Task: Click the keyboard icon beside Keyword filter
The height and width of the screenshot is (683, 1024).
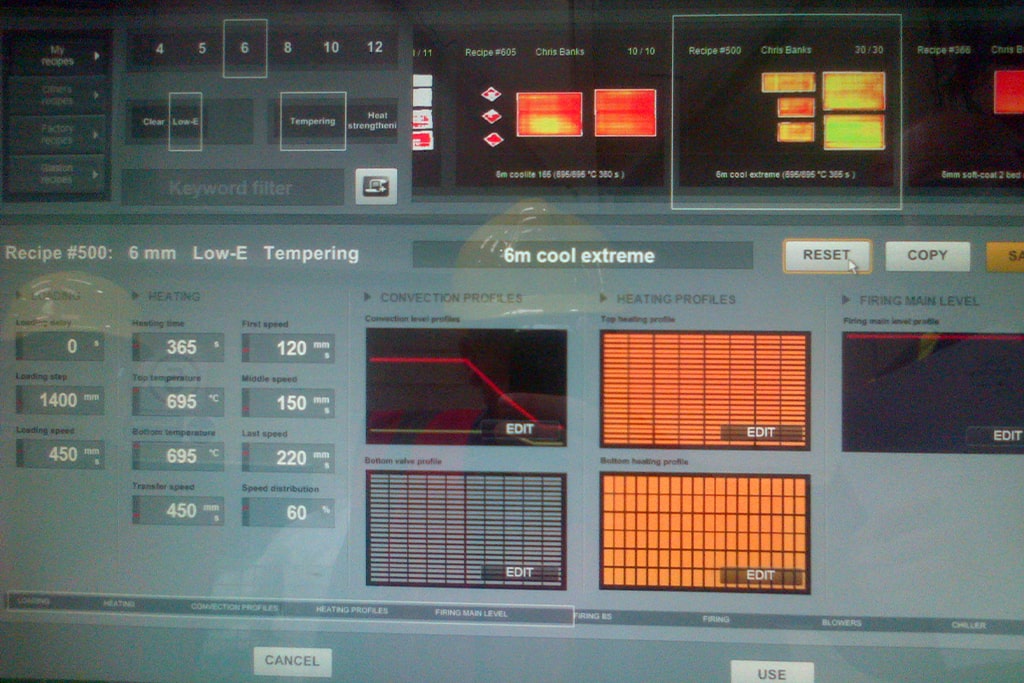Action: [376, 186]
